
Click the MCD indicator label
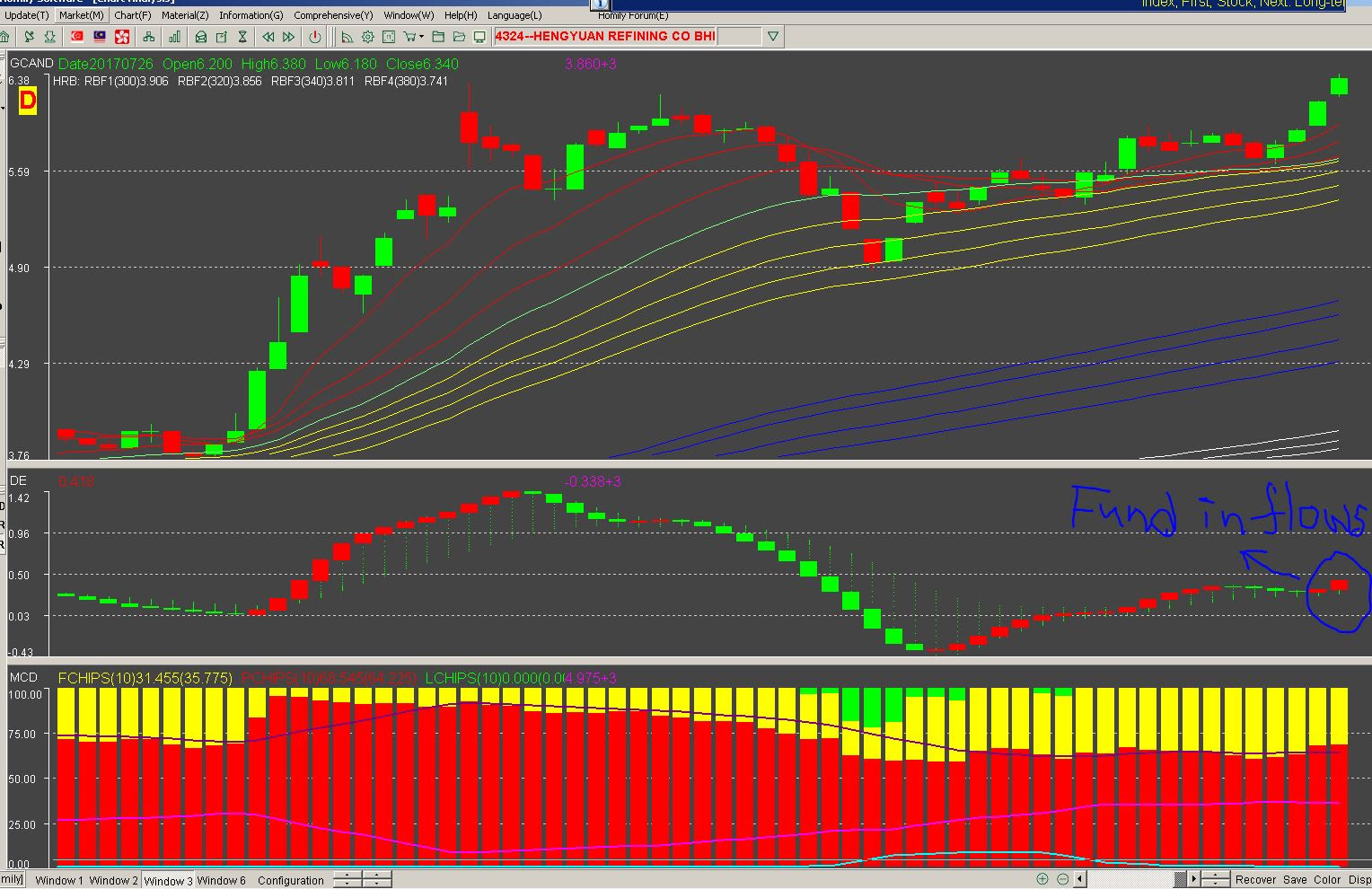pyautogui.click(x=23, y=677)
